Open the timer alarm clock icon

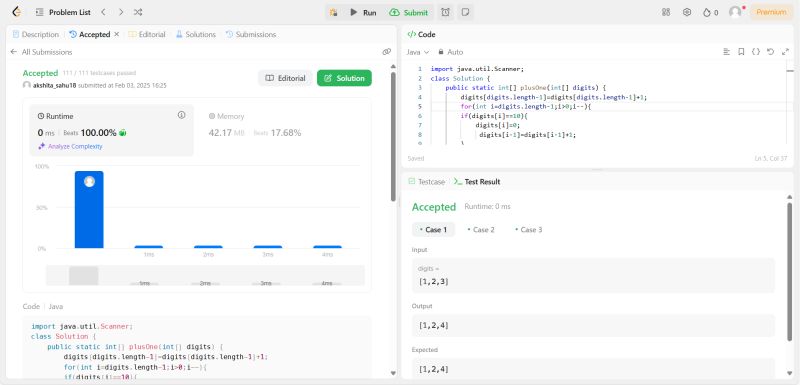(445, 12)
